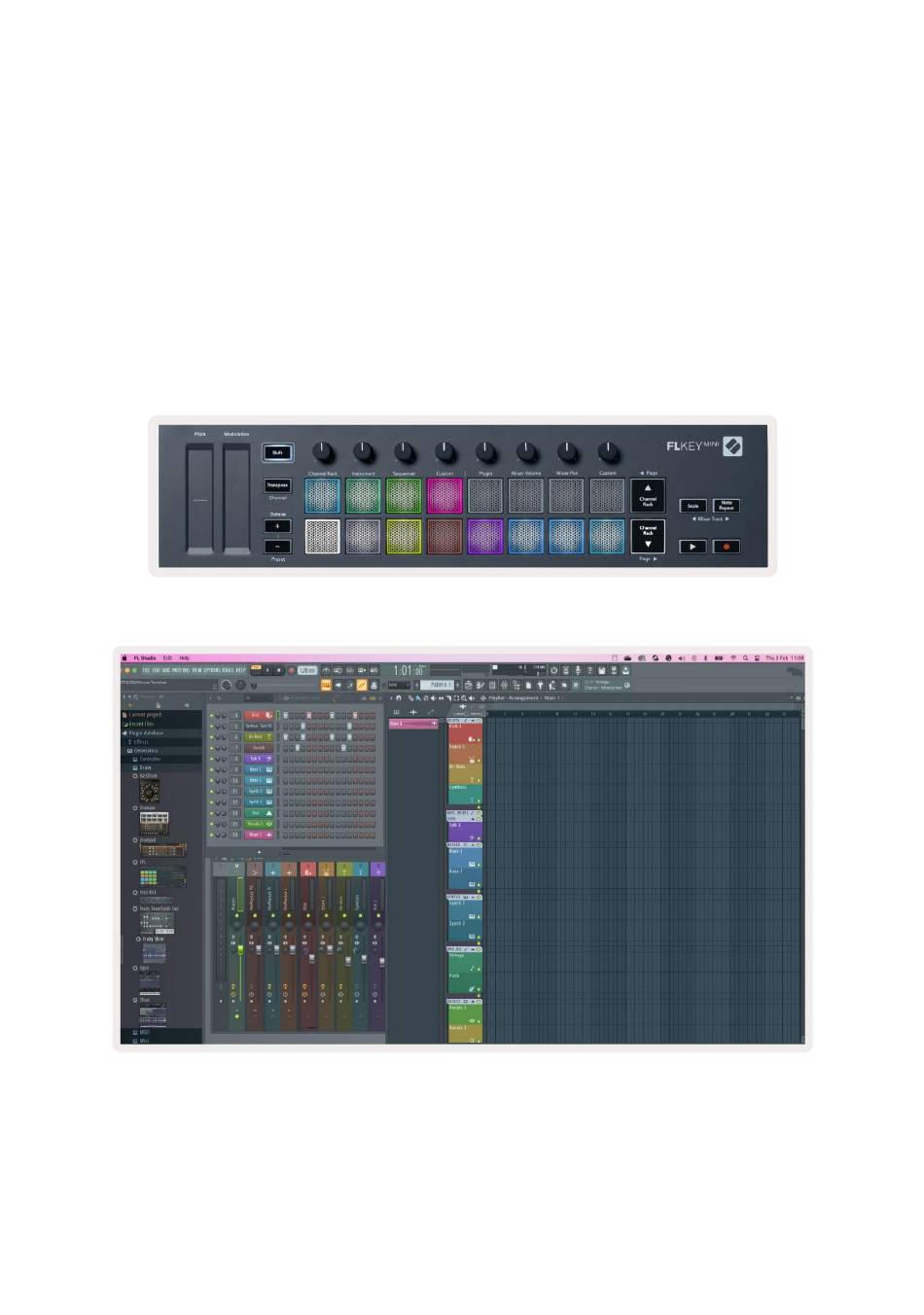Click the volume icon in macOS menu bar
Screen dimensions: 924x1315
[681, 657]
